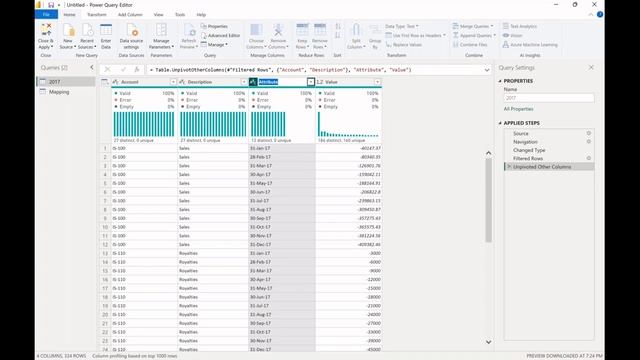The image size is (640, 360).
Task: Click the Split Column icon
Action: point(356,30)
